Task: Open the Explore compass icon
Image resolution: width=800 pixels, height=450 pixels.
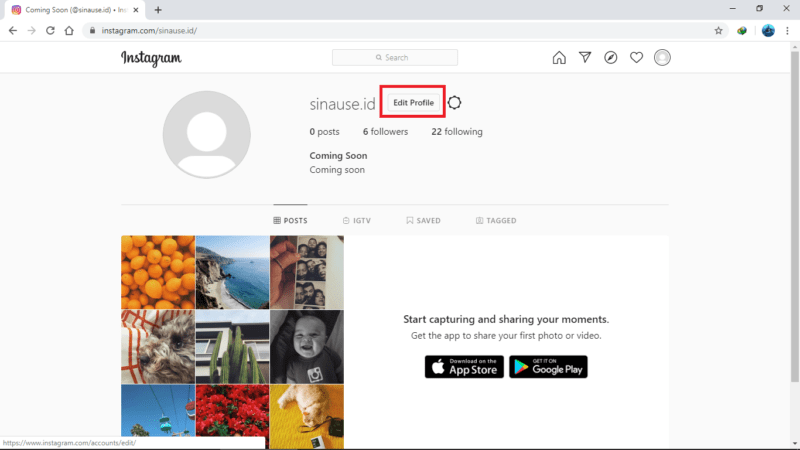Action: coord(611,58)
